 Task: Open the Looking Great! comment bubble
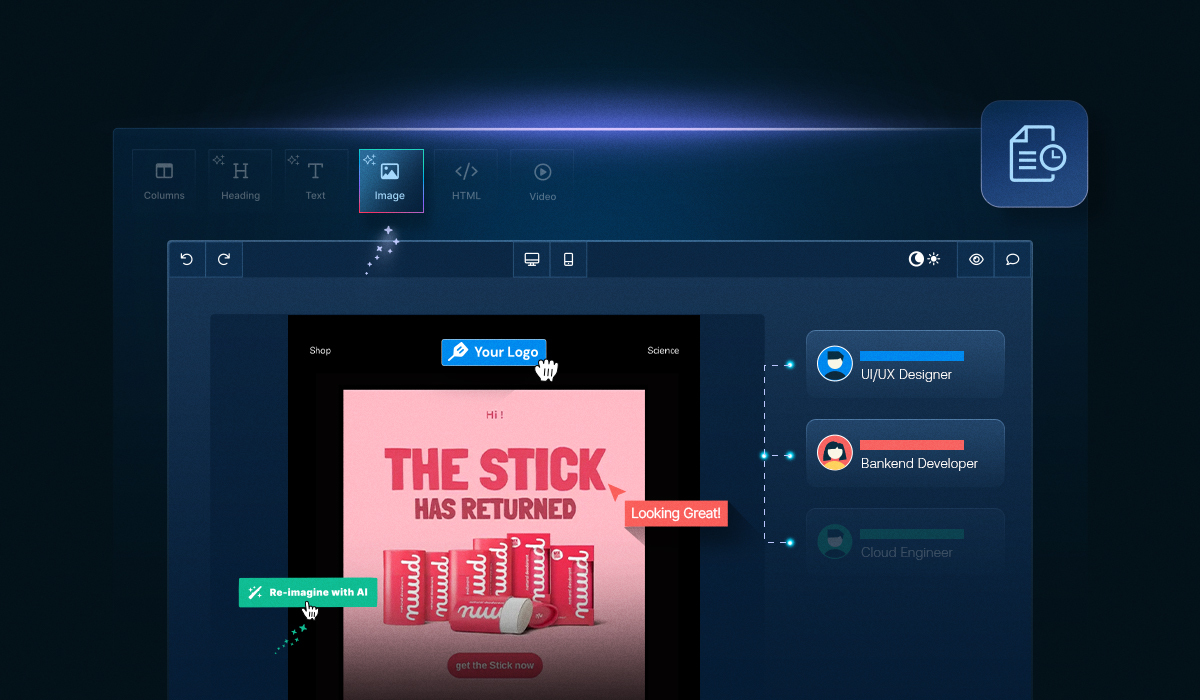click(x=675, y=513)
